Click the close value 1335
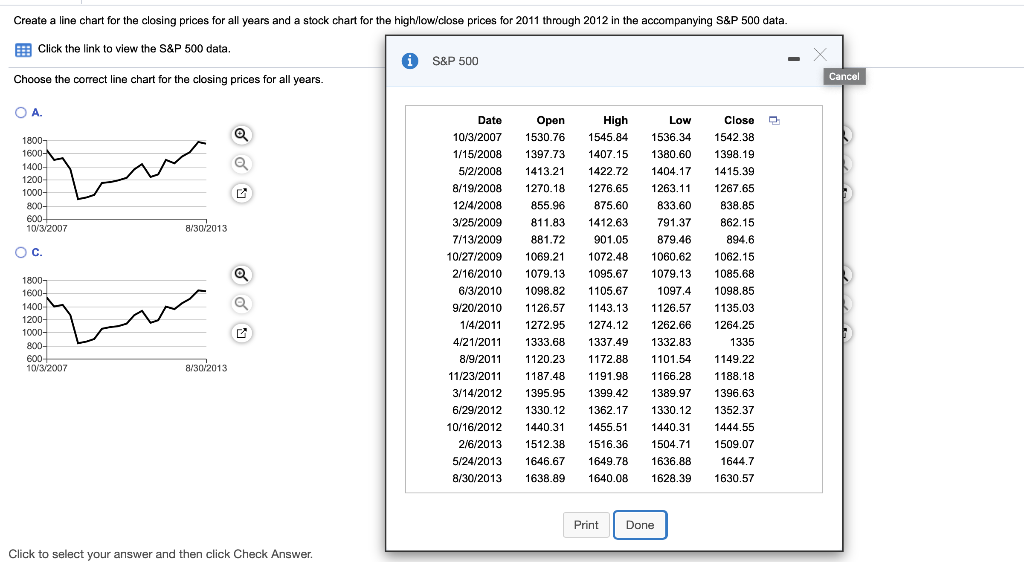Viewport: 1024px width, 562px height. [743, 342]
